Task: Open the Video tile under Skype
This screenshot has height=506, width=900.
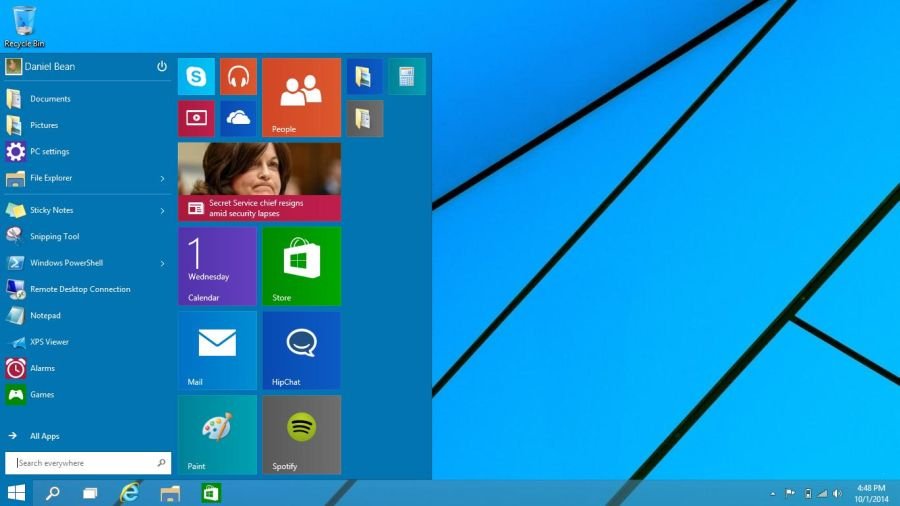Action: pos(196,119)
